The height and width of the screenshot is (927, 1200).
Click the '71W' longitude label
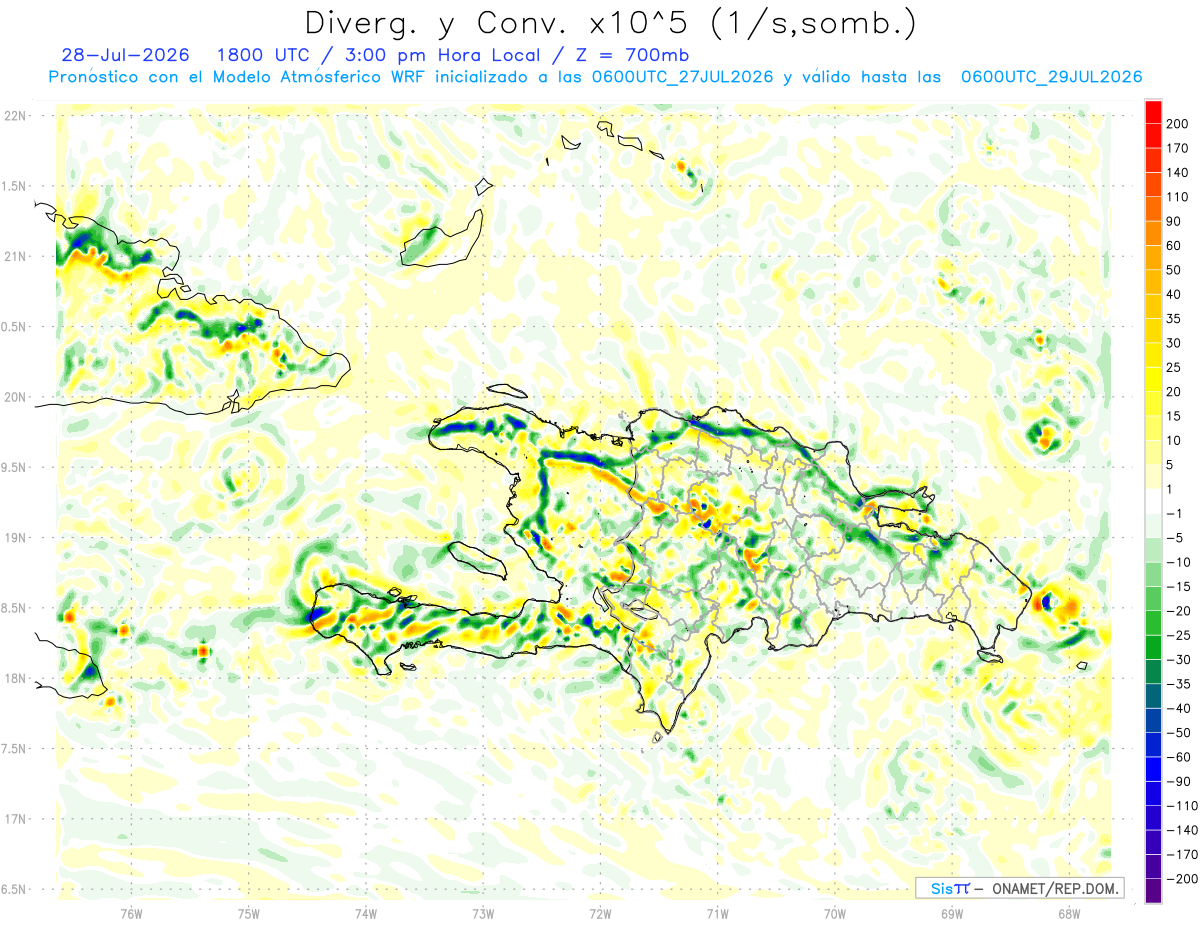click(717, 913)
